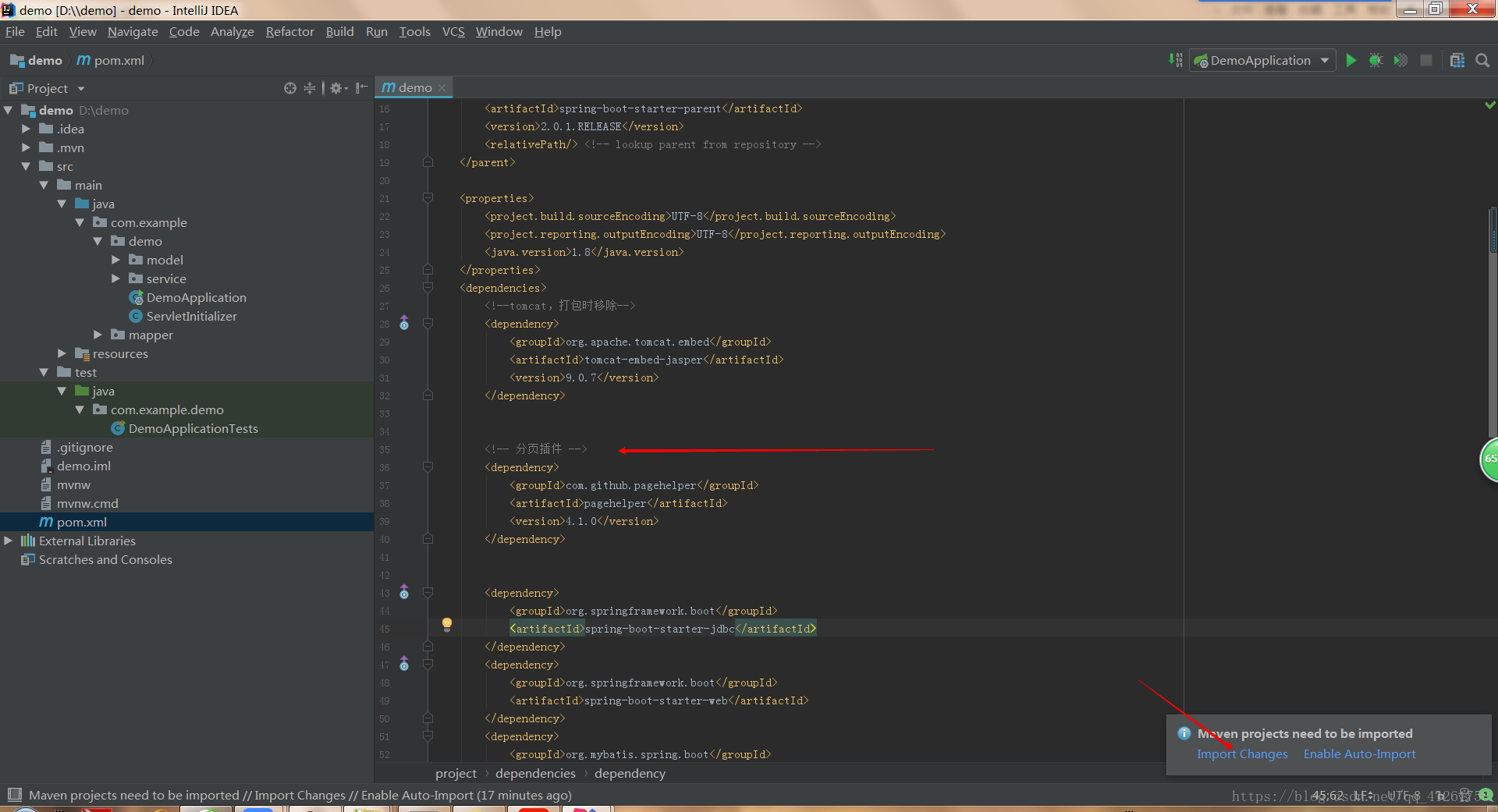Open the DemoApplication run configuration dropdown

click(x=1262, y=61)
